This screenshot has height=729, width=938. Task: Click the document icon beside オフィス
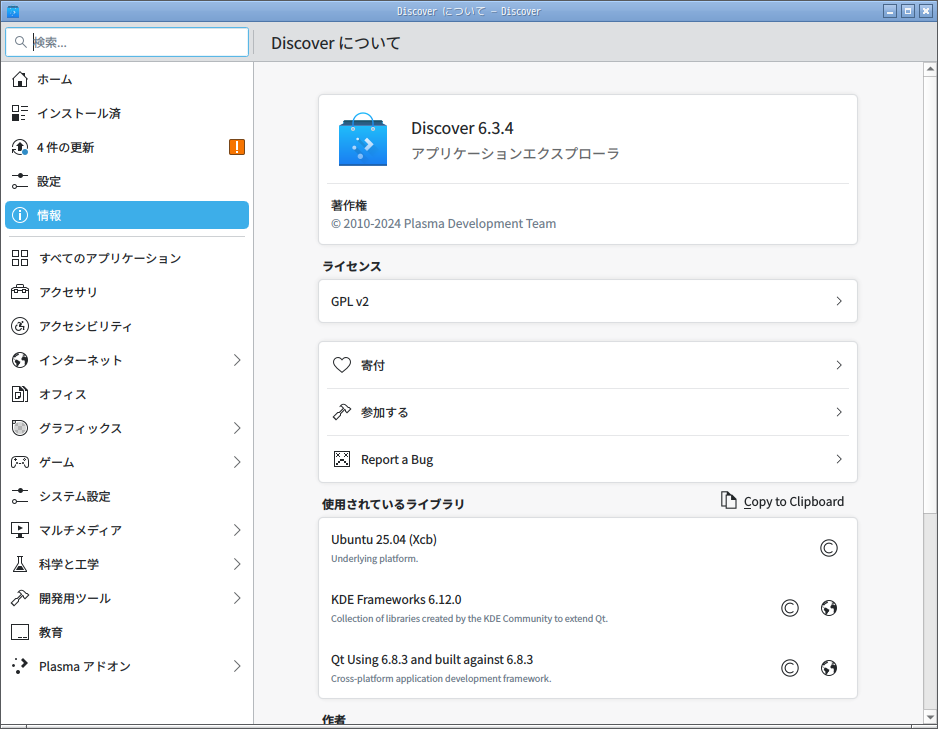click(x=20, y=394)
